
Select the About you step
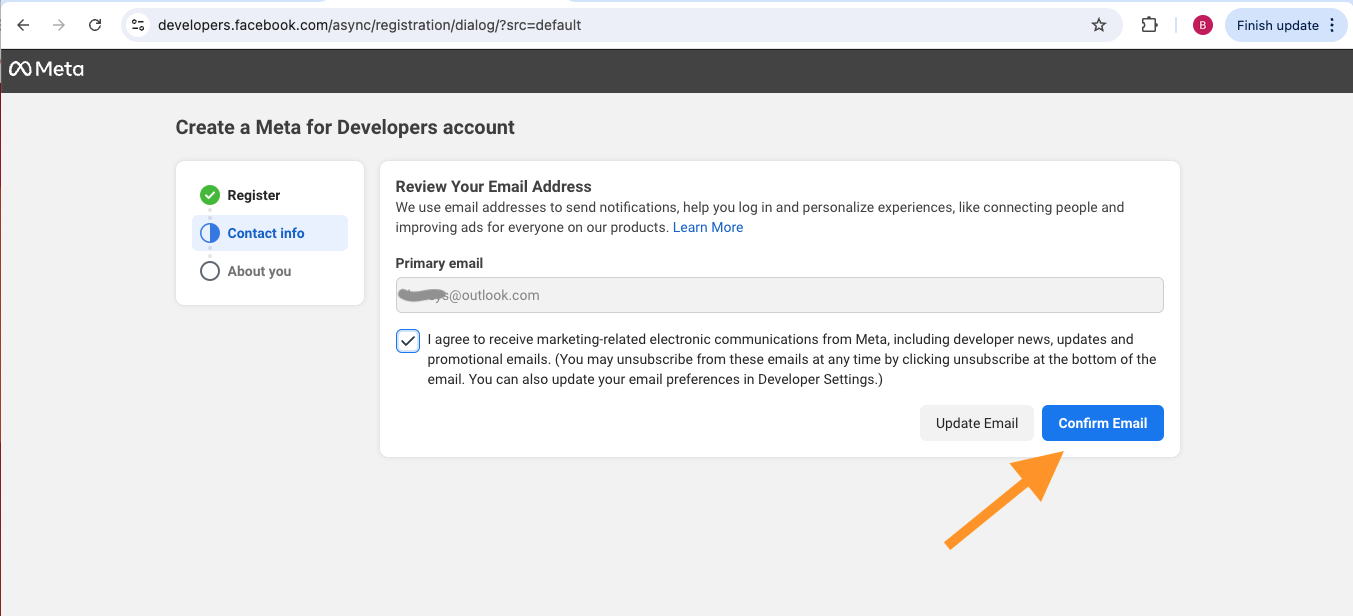(259, 271)
